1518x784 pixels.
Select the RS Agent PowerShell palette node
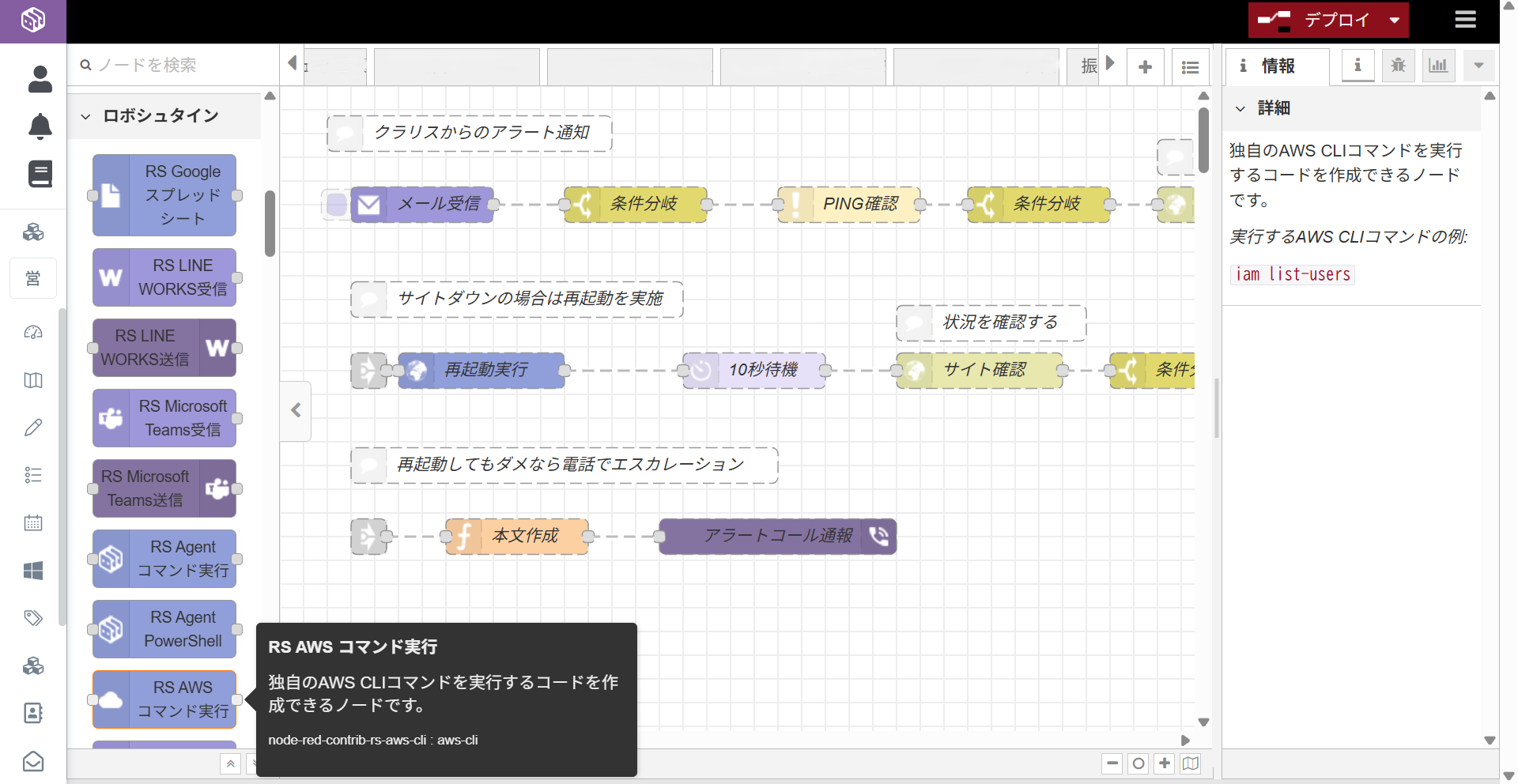[164, 629]
